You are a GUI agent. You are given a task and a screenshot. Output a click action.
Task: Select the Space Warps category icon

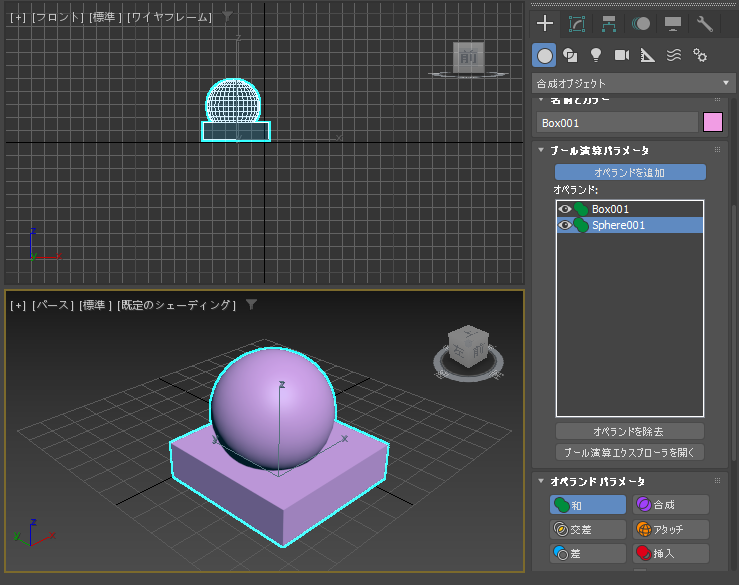[x=674, y=56]
